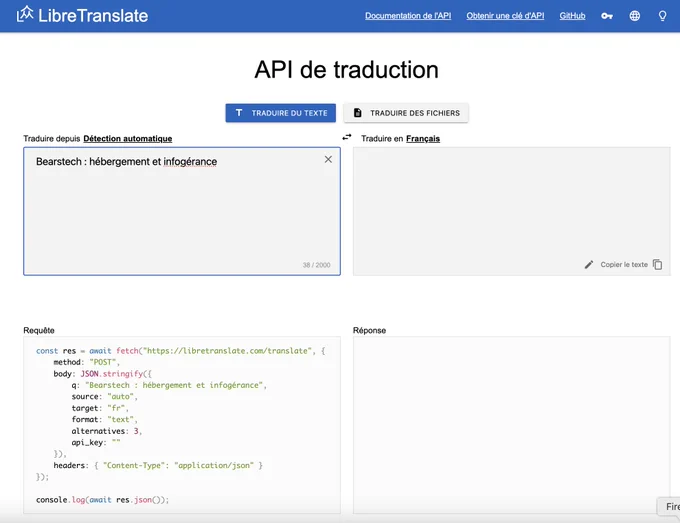The image size is (680, 523).
Task: Click the Copier le texte label
Action: [624, 265]
